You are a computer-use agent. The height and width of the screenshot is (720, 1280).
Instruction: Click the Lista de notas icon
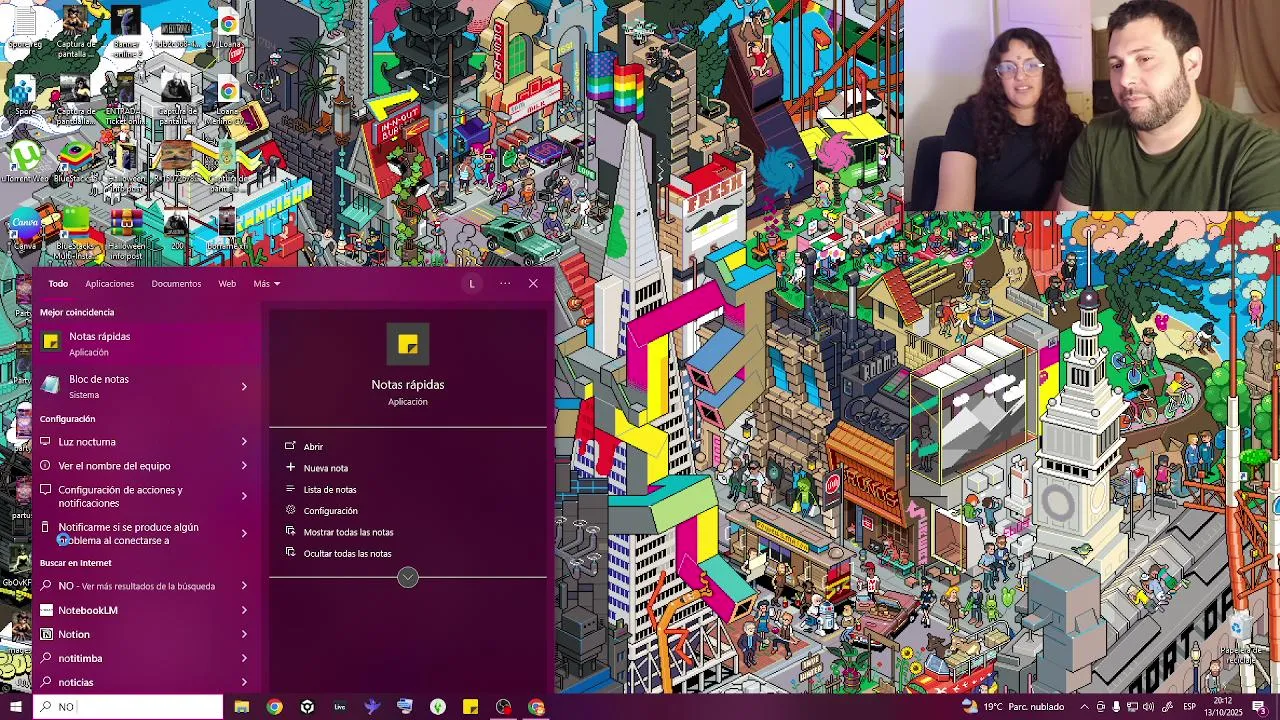[290, 489]
